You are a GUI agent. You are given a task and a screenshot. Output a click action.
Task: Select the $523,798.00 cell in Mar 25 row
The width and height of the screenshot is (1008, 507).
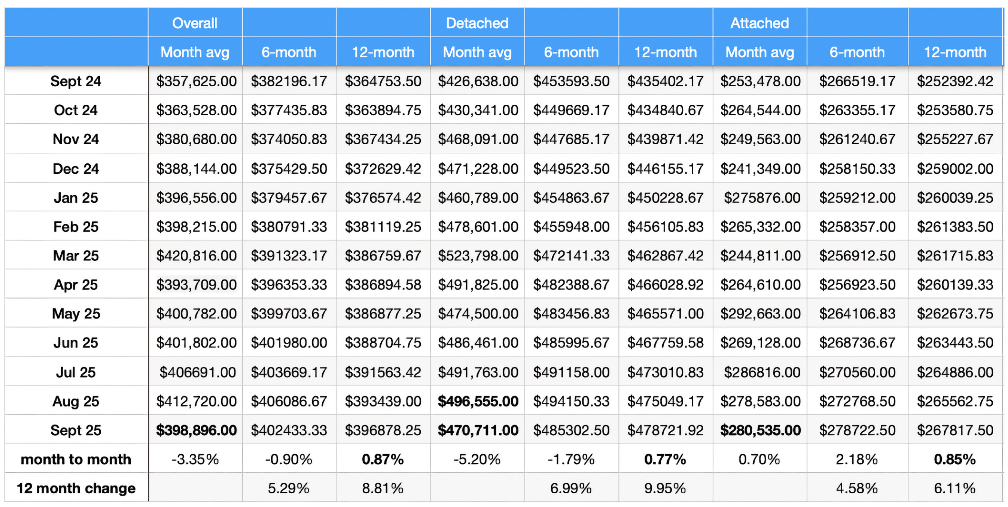click(x=478, y=256)
